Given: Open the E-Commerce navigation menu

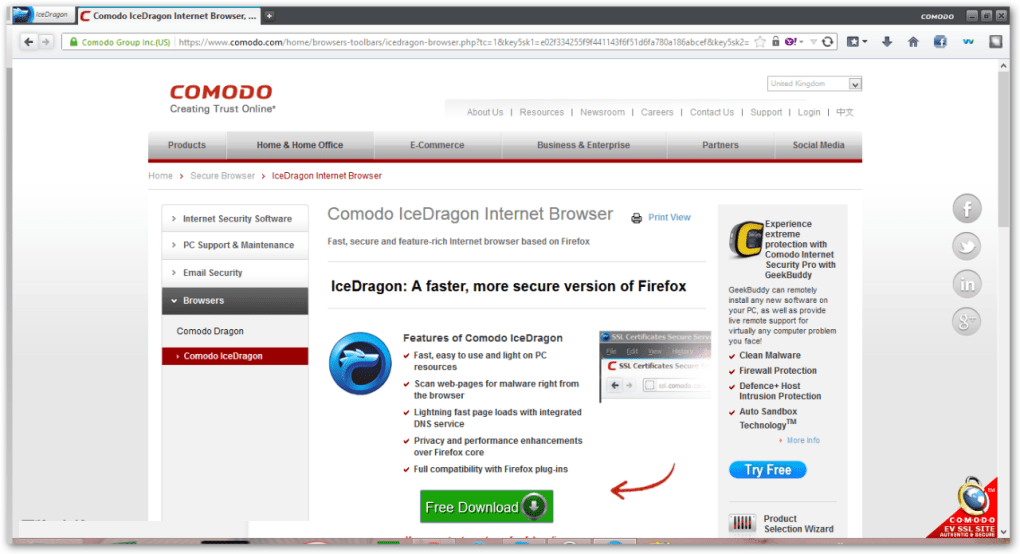Looking at the screenshot, I should coord(437,145).
